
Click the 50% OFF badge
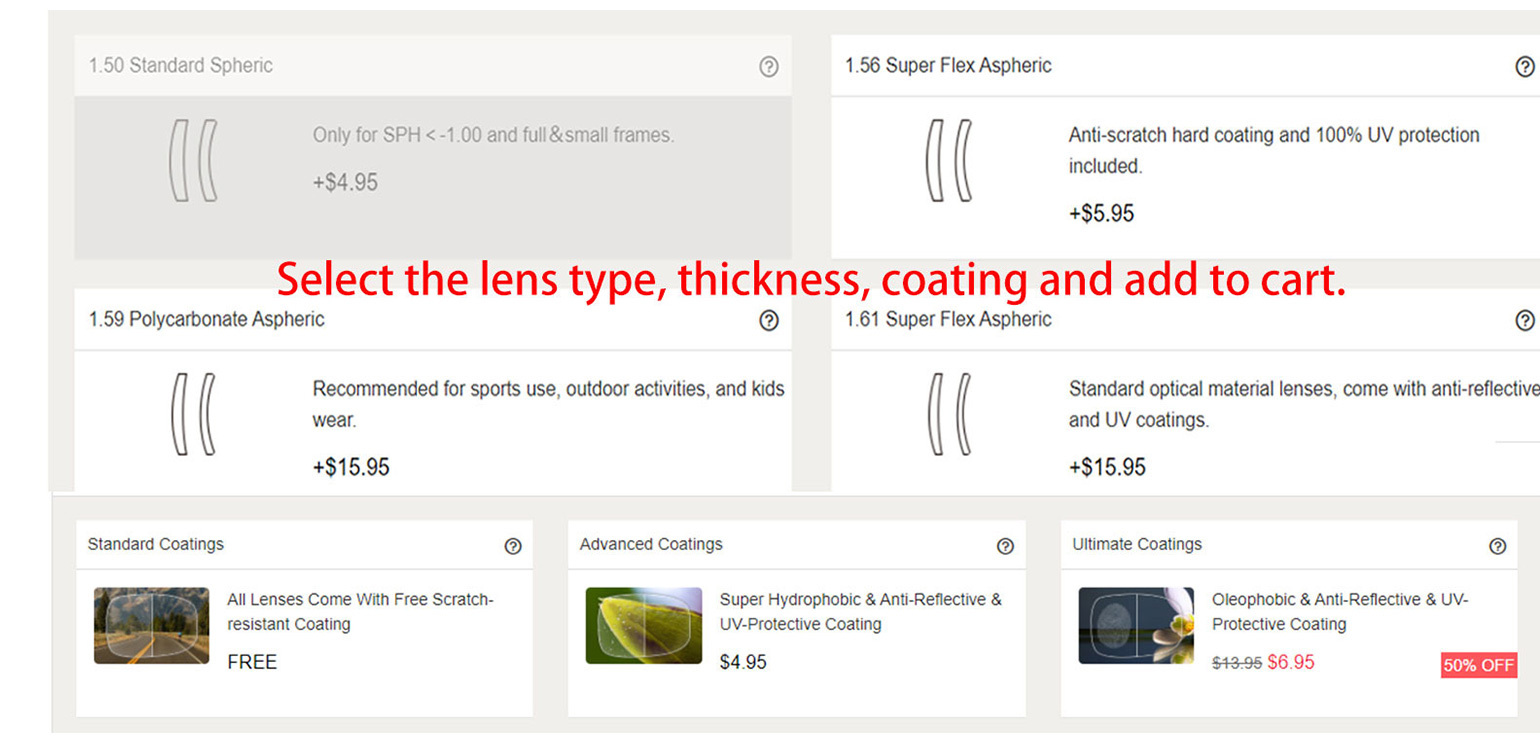(x=1478, y=665)
